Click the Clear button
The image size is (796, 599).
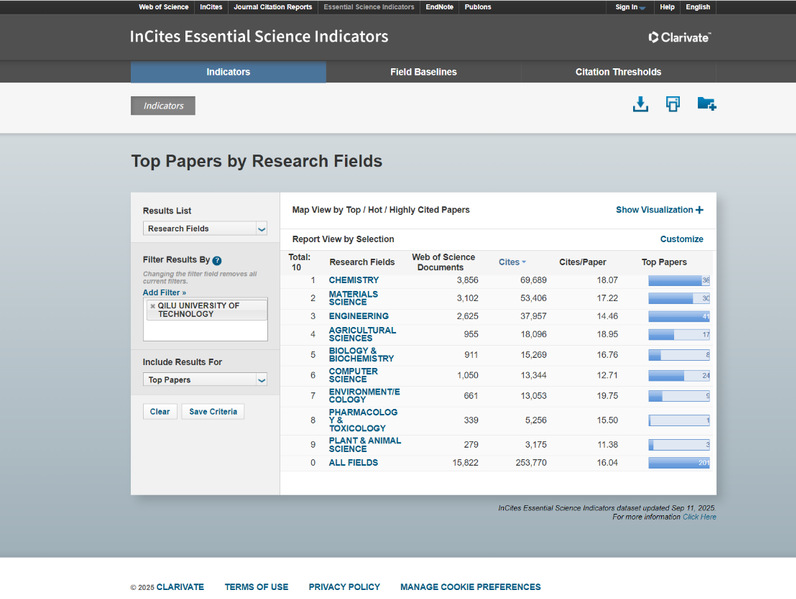coord(160,412)
